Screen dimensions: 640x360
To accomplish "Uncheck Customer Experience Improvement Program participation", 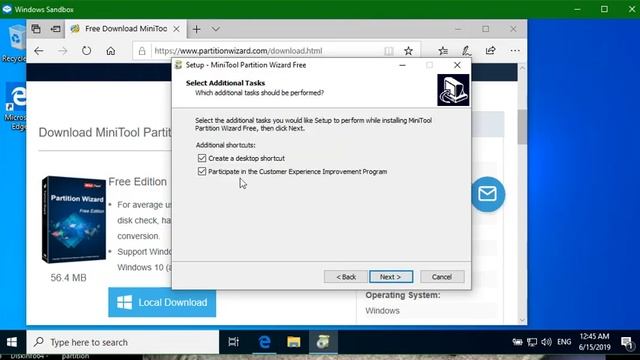I will click(x=202, y=171).
